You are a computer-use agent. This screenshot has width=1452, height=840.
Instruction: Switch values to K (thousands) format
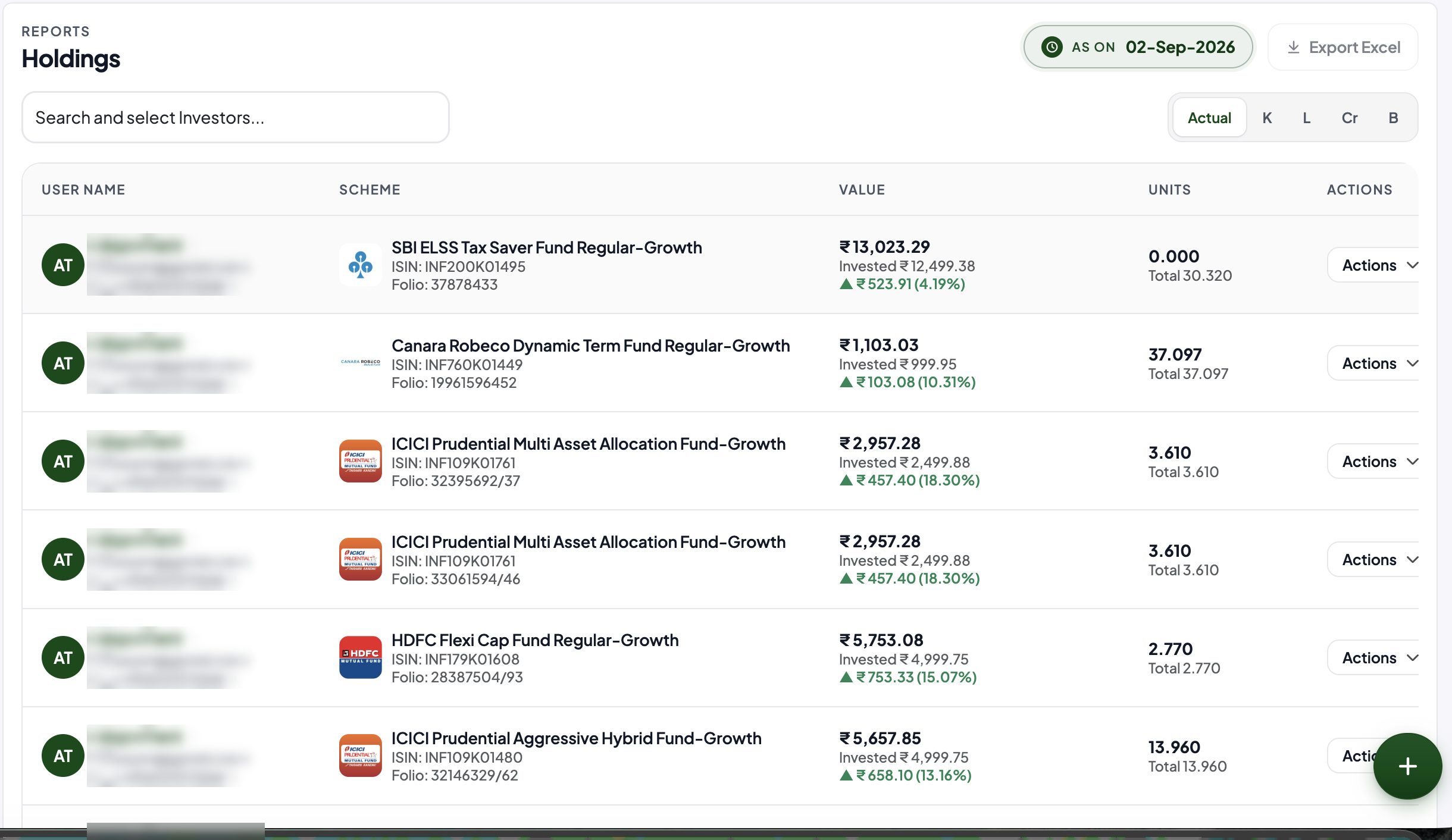coord(1268,118)
